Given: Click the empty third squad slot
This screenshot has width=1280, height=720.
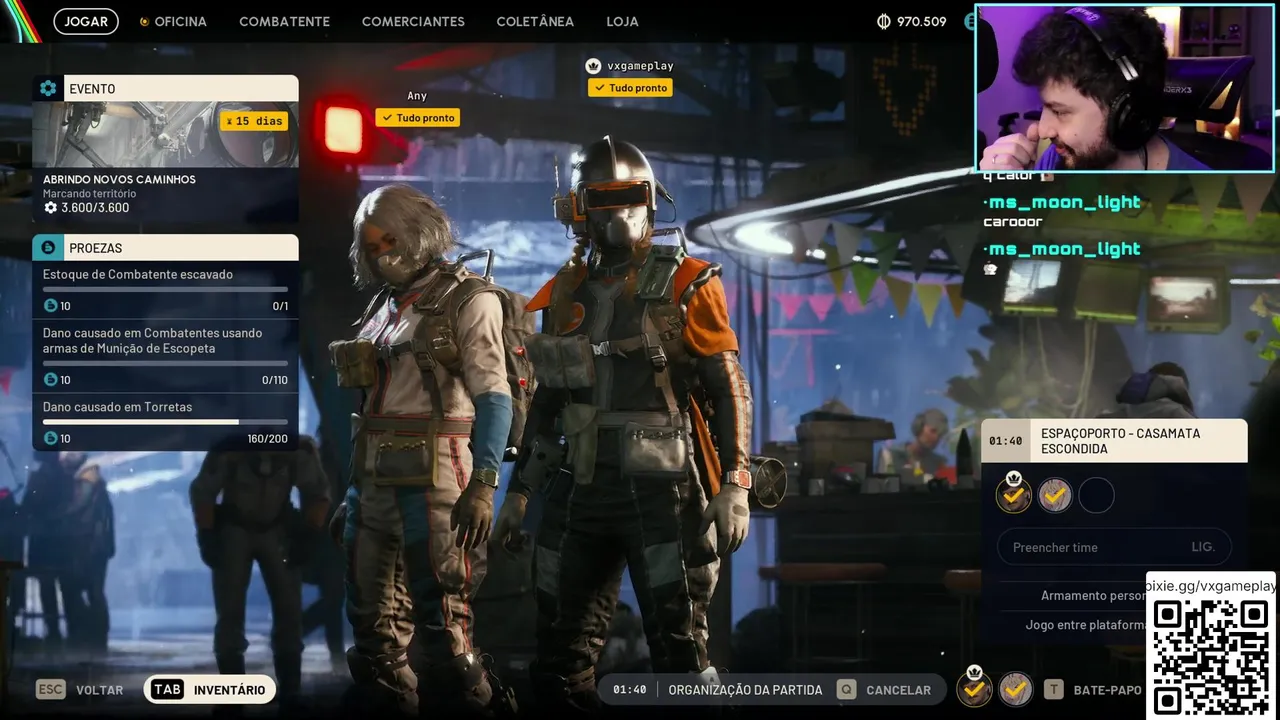Looking at the screenshot, I should click(x=1096, y=495).
